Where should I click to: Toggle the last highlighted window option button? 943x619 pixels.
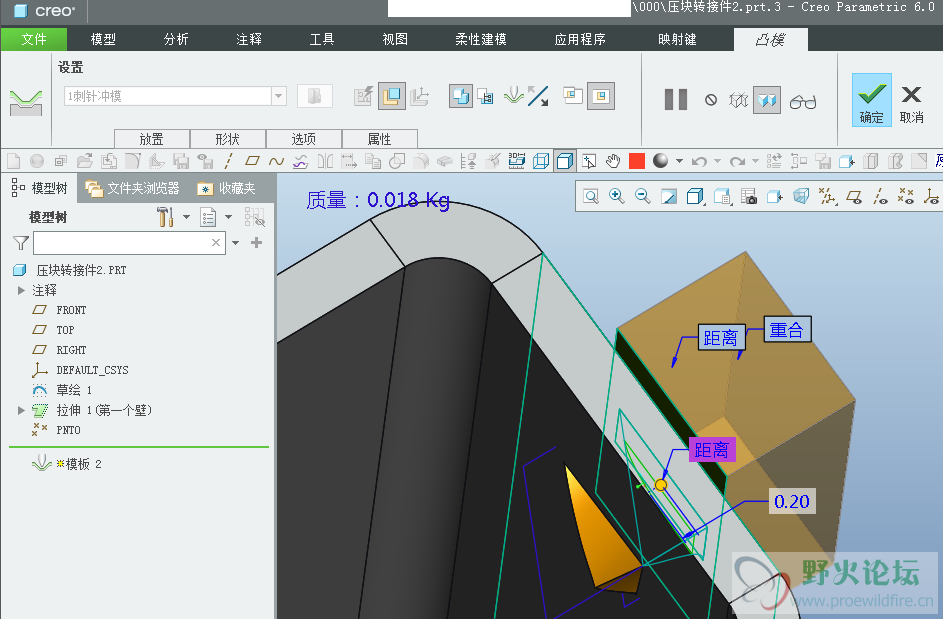[601, 96]
